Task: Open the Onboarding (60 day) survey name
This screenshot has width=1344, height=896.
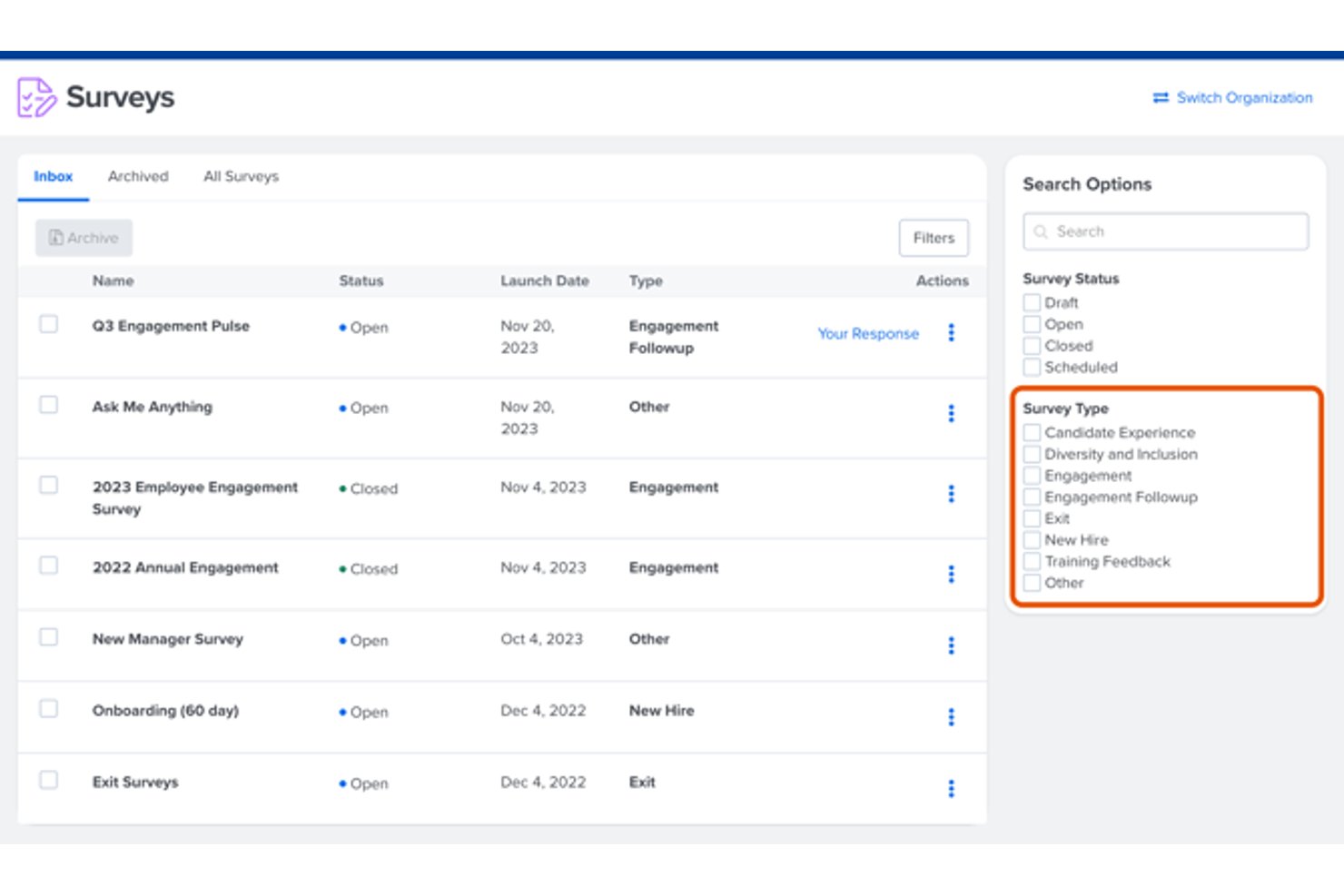Action: click(165, 711)
